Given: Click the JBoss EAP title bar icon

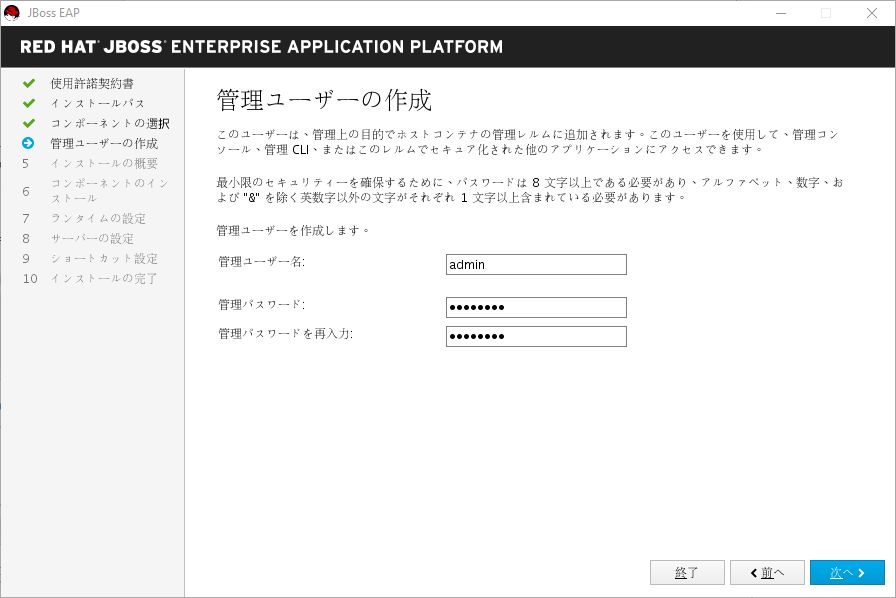Looking at the screenshot, I should pyautogui.click(x=11, y=13).
